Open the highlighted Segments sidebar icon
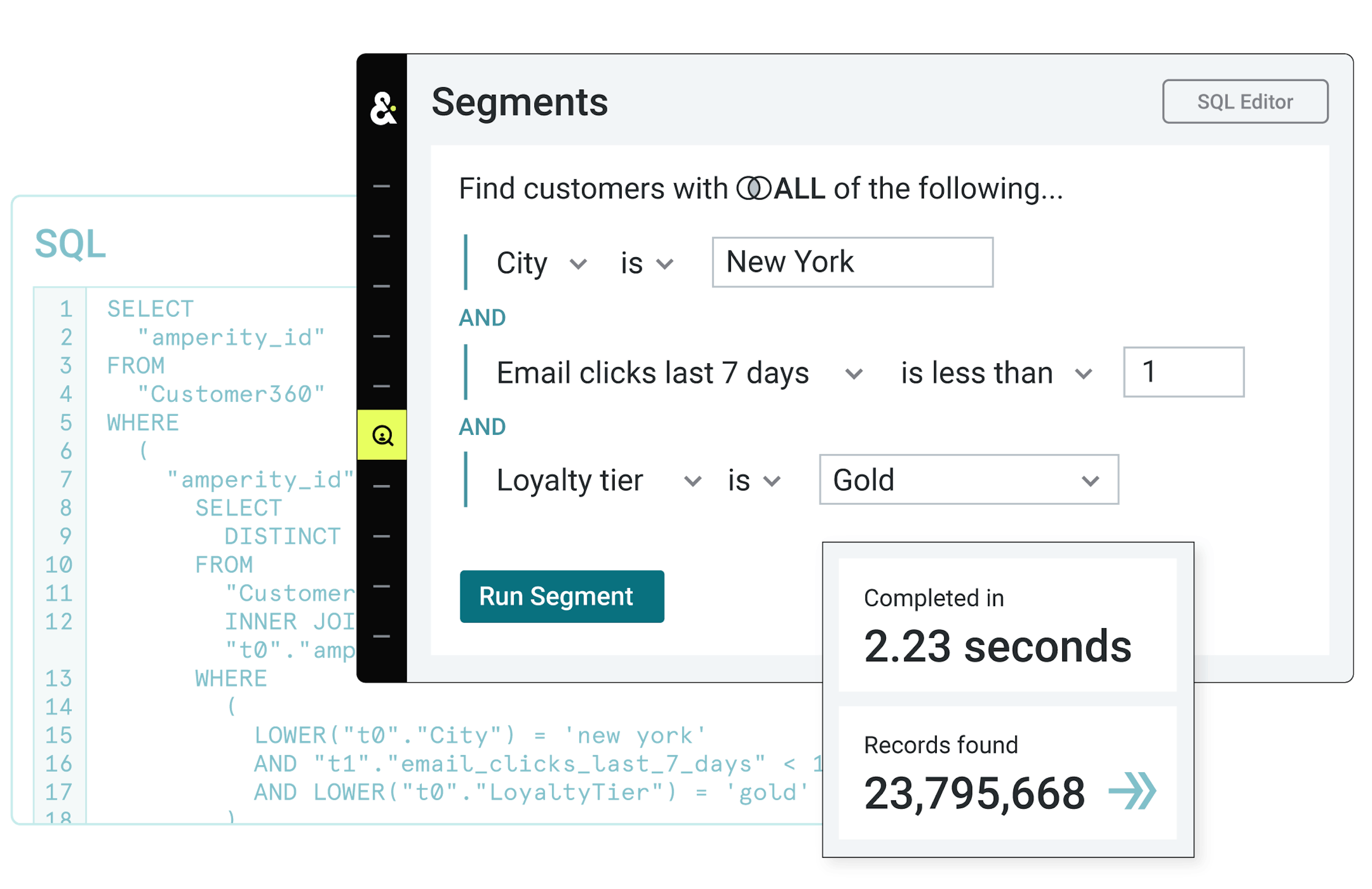1372x889 pixels. (x=382, y=435)
